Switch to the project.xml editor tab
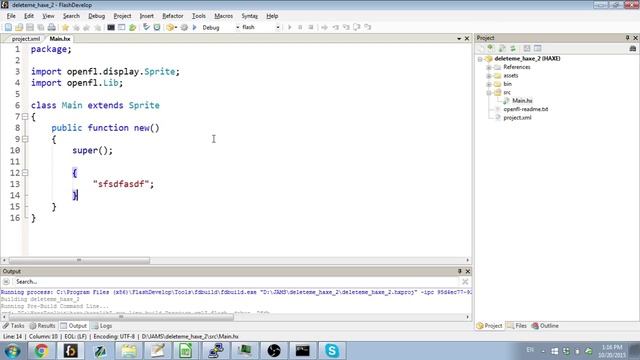This screenshot has height=360, width=640. (25, 39)
